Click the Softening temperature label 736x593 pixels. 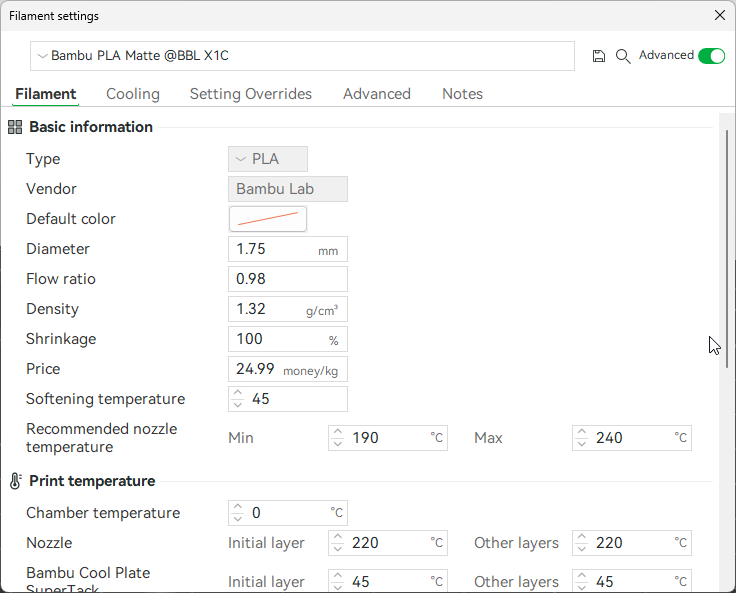[x=106, y=399]
